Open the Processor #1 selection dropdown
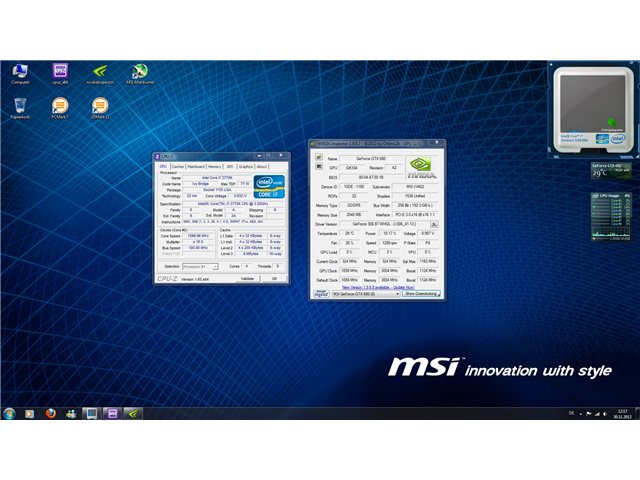 [200, 267]
